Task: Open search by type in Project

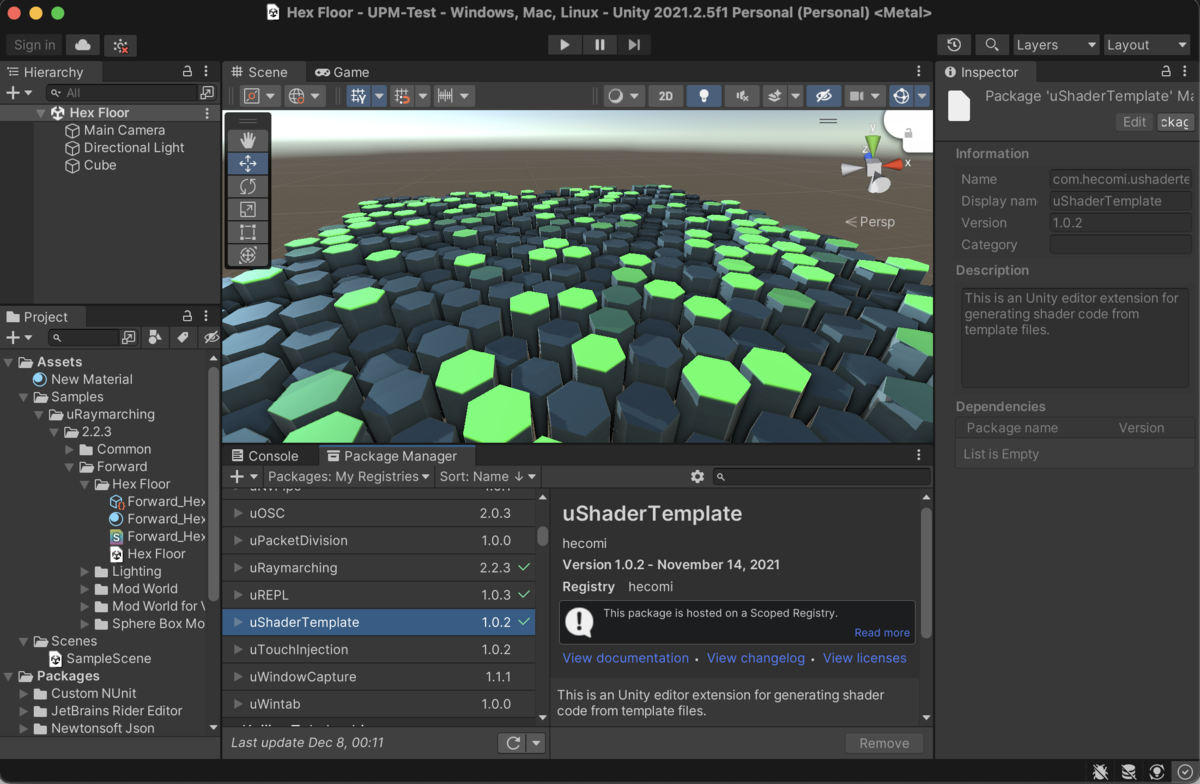Action: [x=155, y=338]
